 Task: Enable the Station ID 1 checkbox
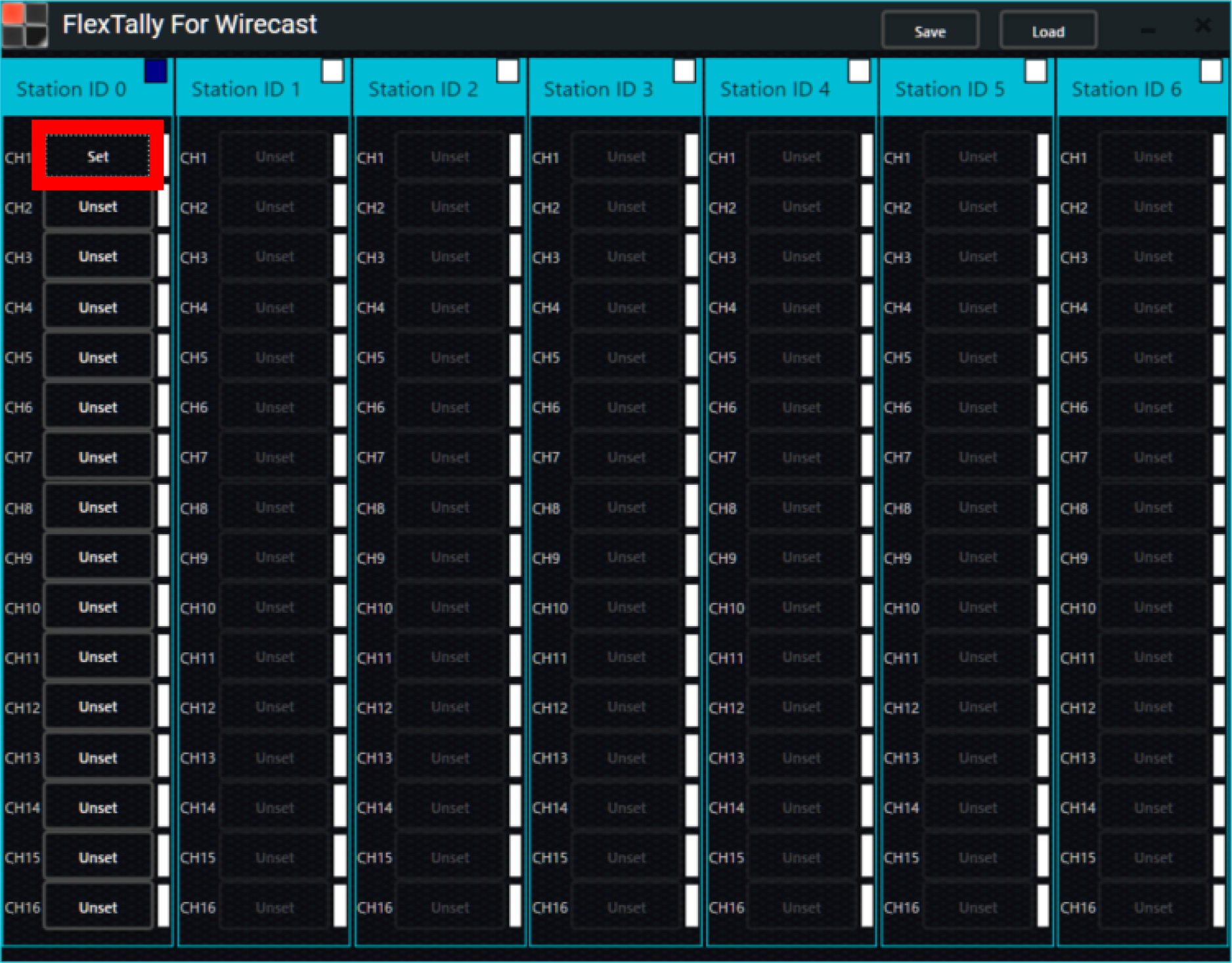(333, 71)
